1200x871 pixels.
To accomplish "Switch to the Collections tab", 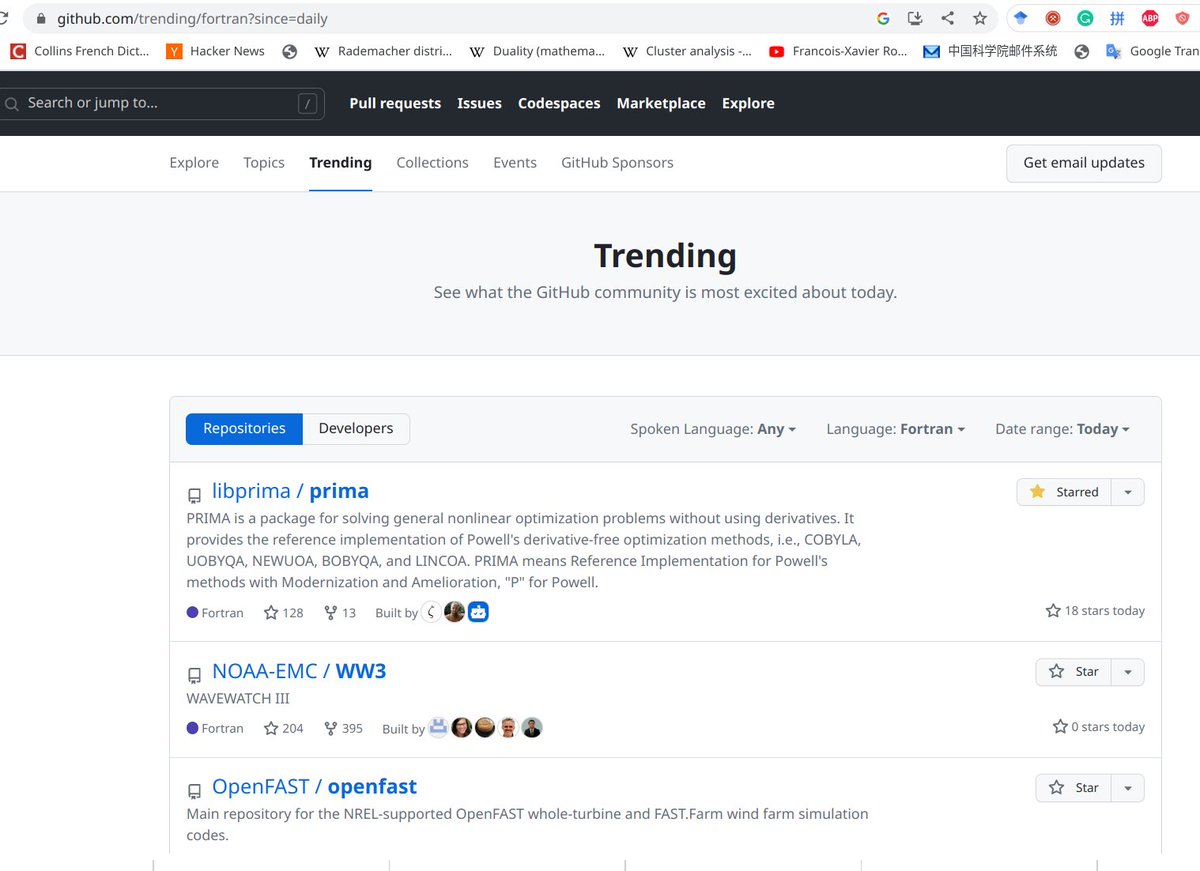I will click(432, 163).
